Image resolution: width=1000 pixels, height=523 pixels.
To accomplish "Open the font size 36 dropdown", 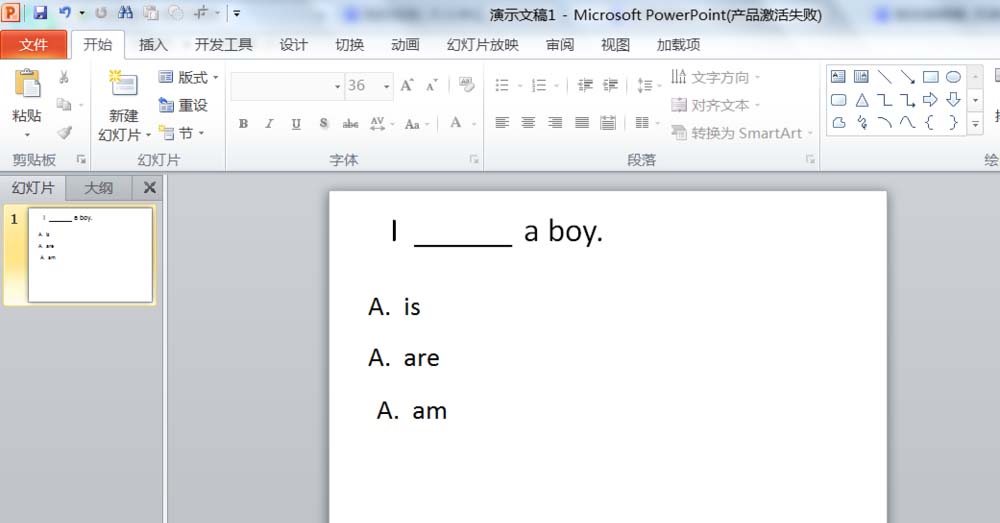I will coord(386,85).
